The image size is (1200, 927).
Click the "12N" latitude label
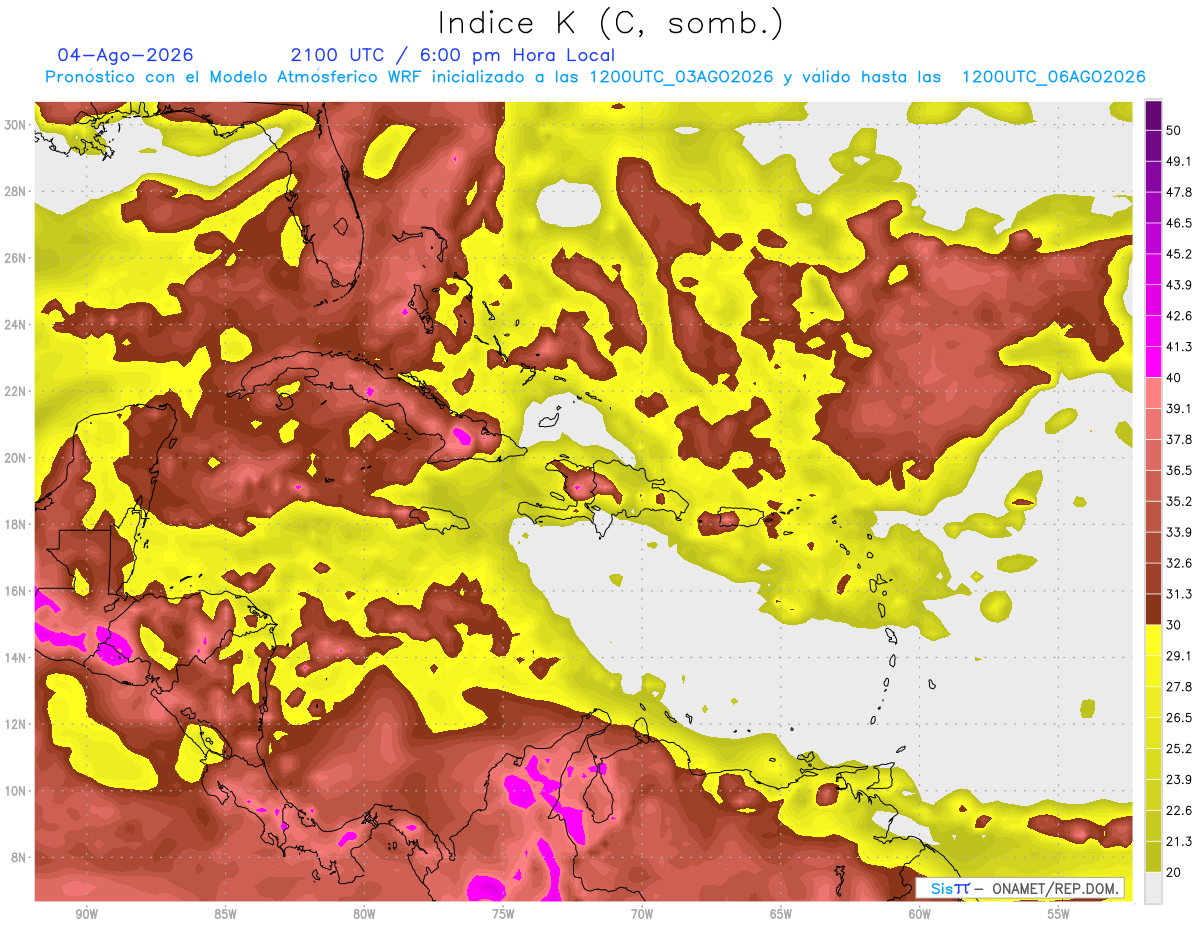click(15, 724)
